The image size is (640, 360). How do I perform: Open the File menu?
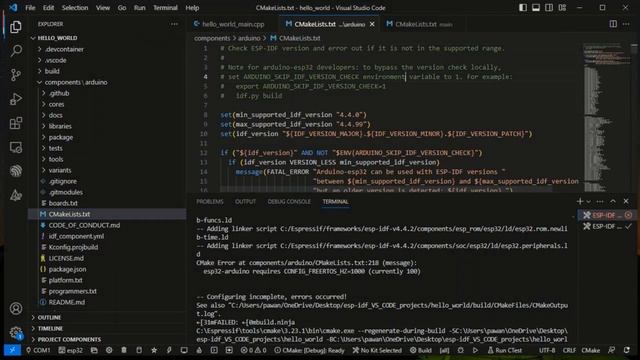(x=30, y=8)
